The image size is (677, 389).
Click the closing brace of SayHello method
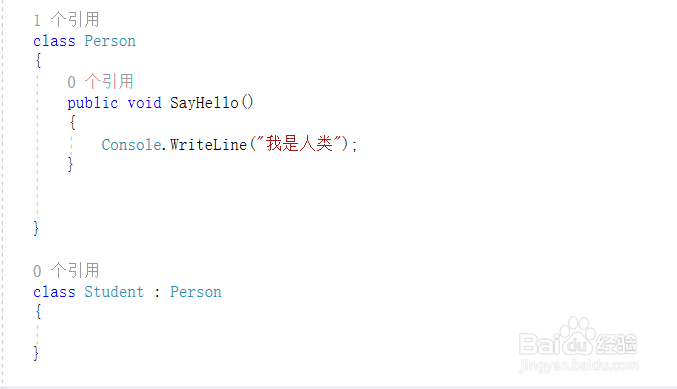pos(70,164)
